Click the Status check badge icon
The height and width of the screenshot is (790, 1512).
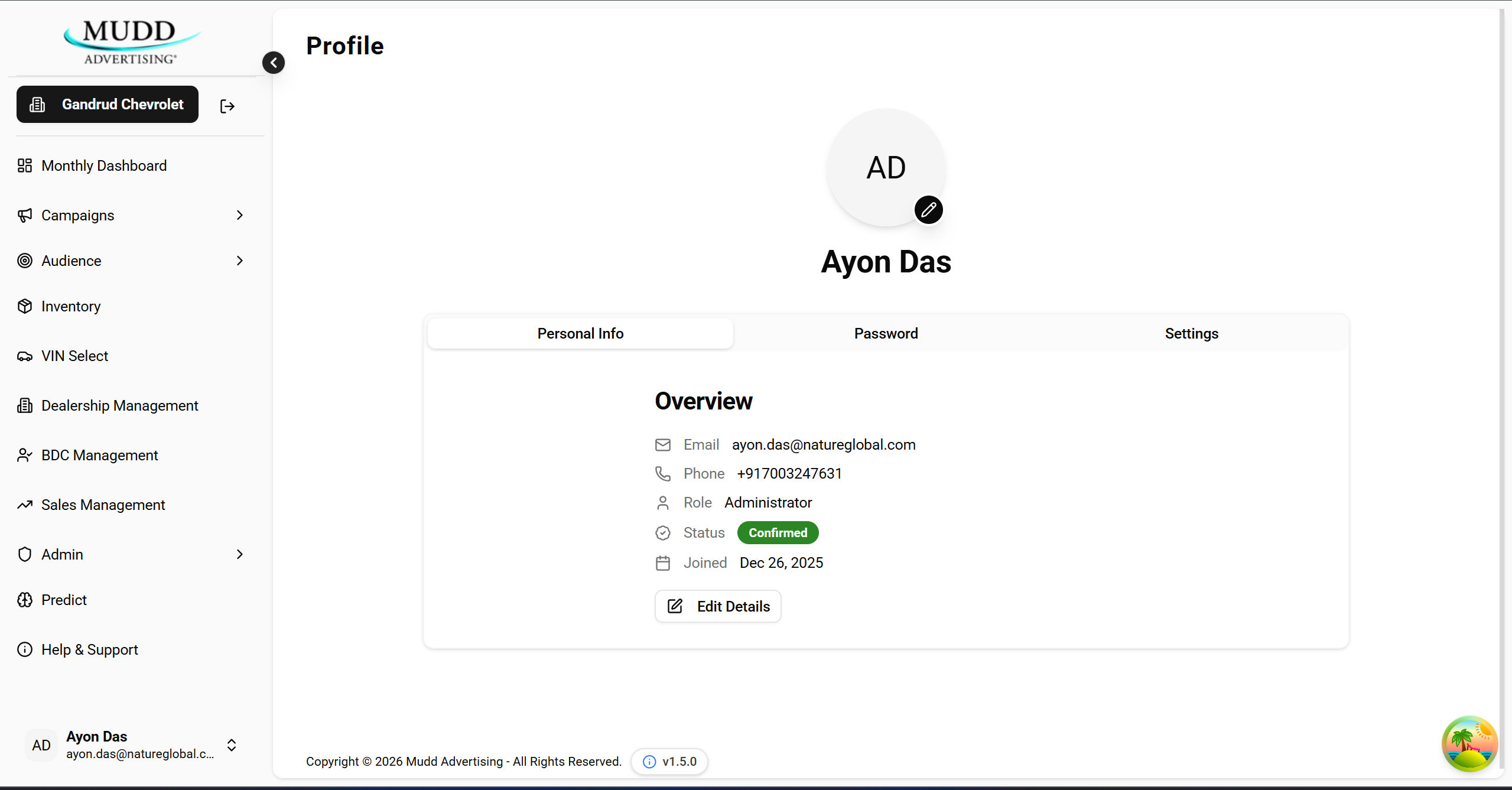663,533
